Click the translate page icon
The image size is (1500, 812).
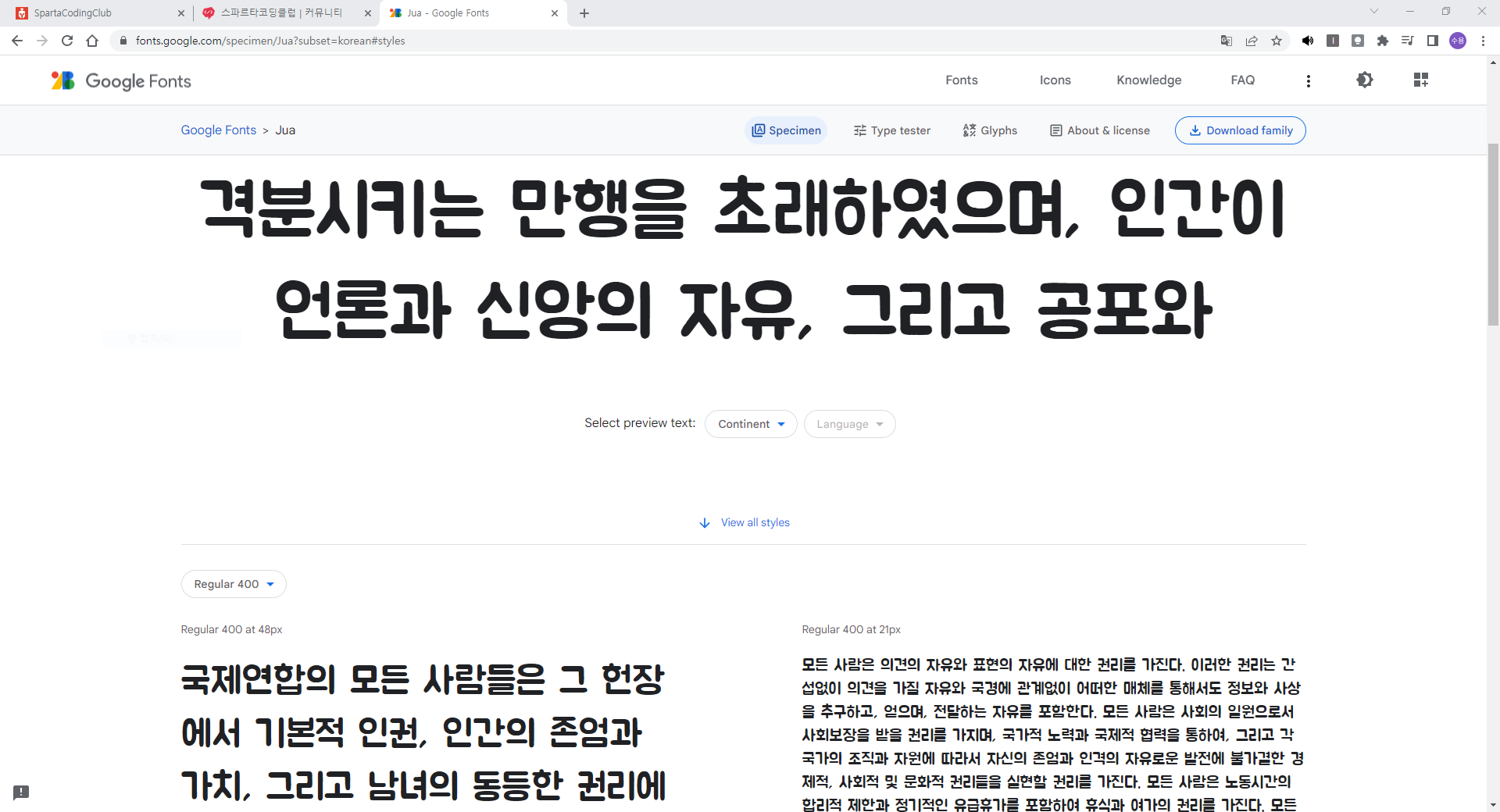[1227, 41]
